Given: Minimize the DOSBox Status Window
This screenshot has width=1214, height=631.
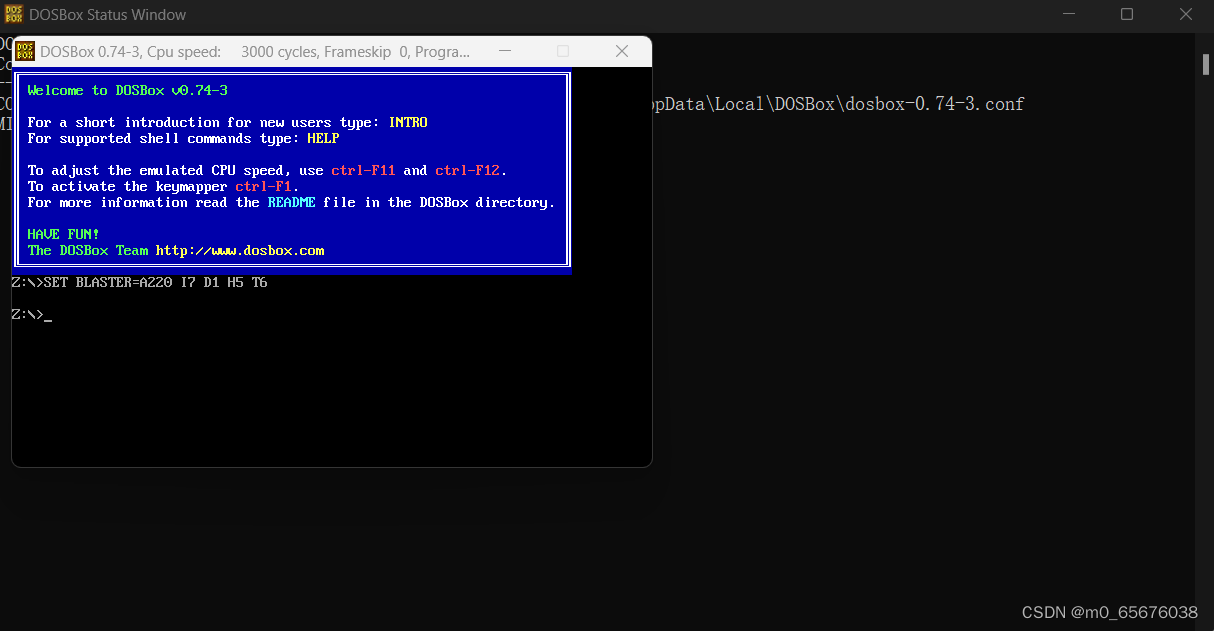Looking at the screenshot, I should 1068,14.
